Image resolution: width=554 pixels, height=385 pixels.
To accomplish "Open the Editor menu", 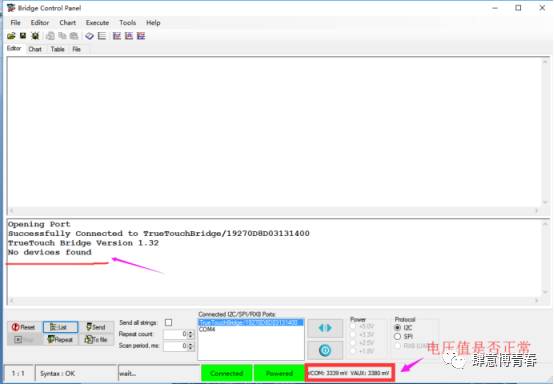I will pos(40,23).
